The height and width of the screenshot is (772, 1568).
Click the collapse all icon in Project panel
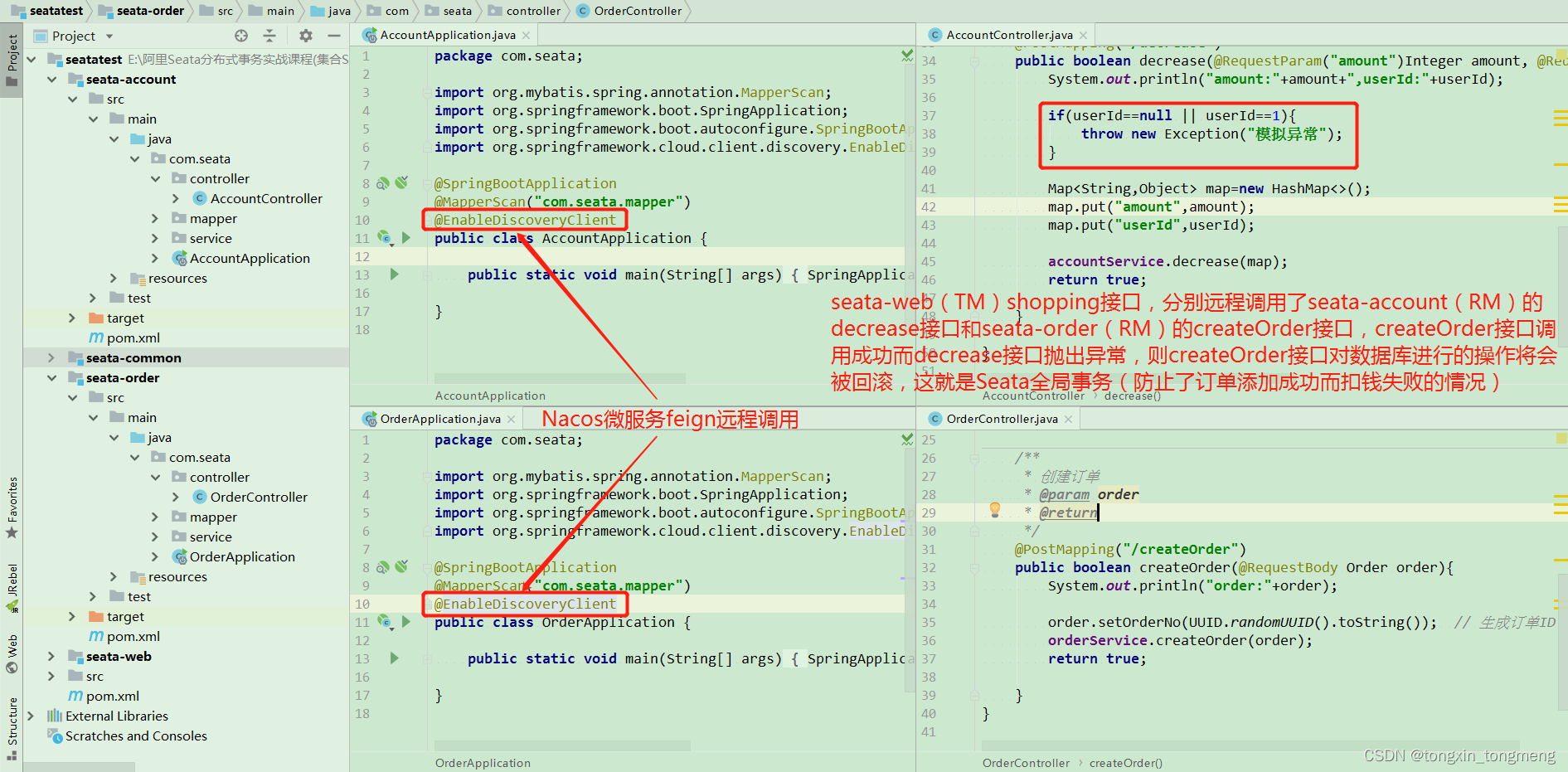(x=269, y=36)
